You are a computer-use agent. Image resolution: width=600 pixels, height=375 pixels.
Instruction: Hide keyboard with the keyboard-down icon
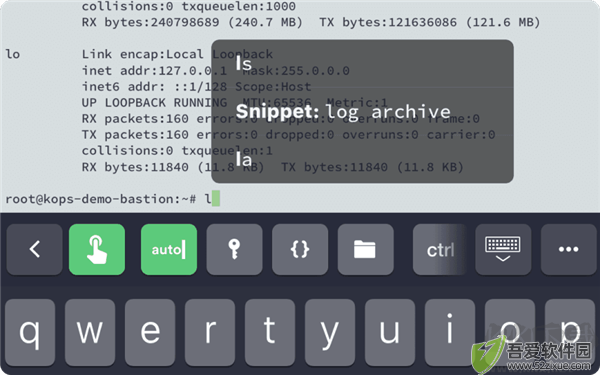click(503, 249)
